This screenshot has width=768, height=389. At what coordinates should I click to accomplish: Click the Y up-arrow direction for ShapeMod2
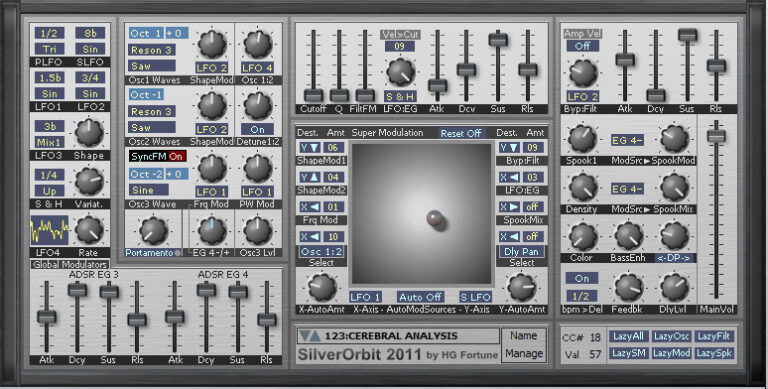310,177
